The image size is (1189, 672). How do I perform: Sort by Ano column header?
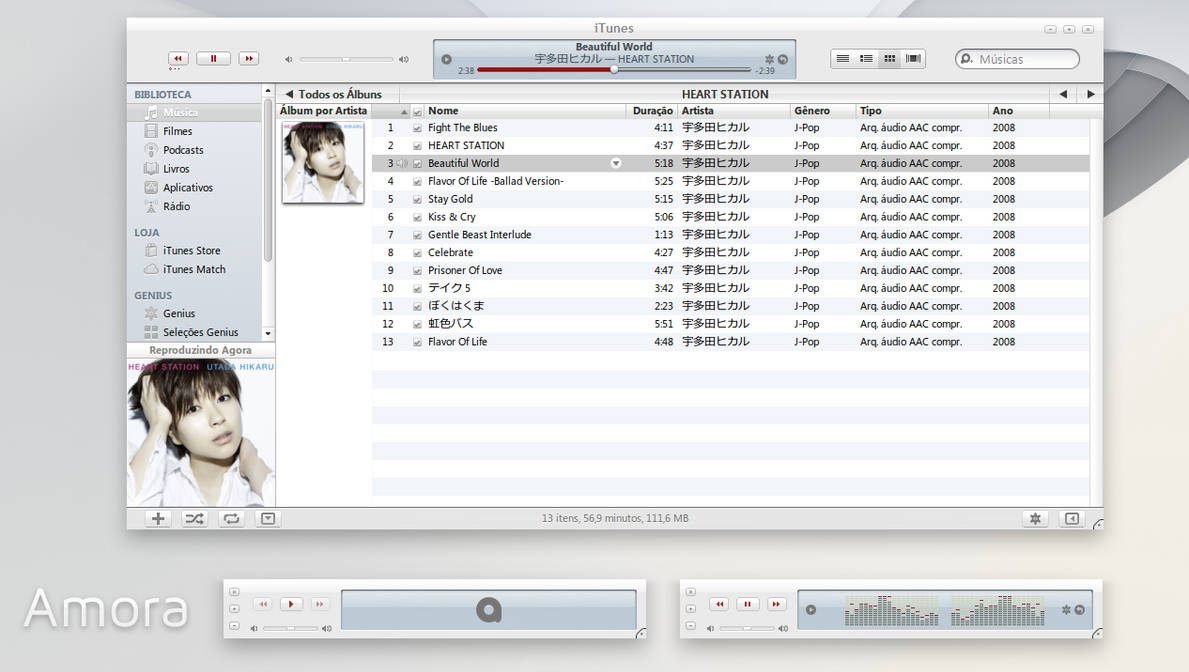pyautogui.click(x=1019, y=111)
